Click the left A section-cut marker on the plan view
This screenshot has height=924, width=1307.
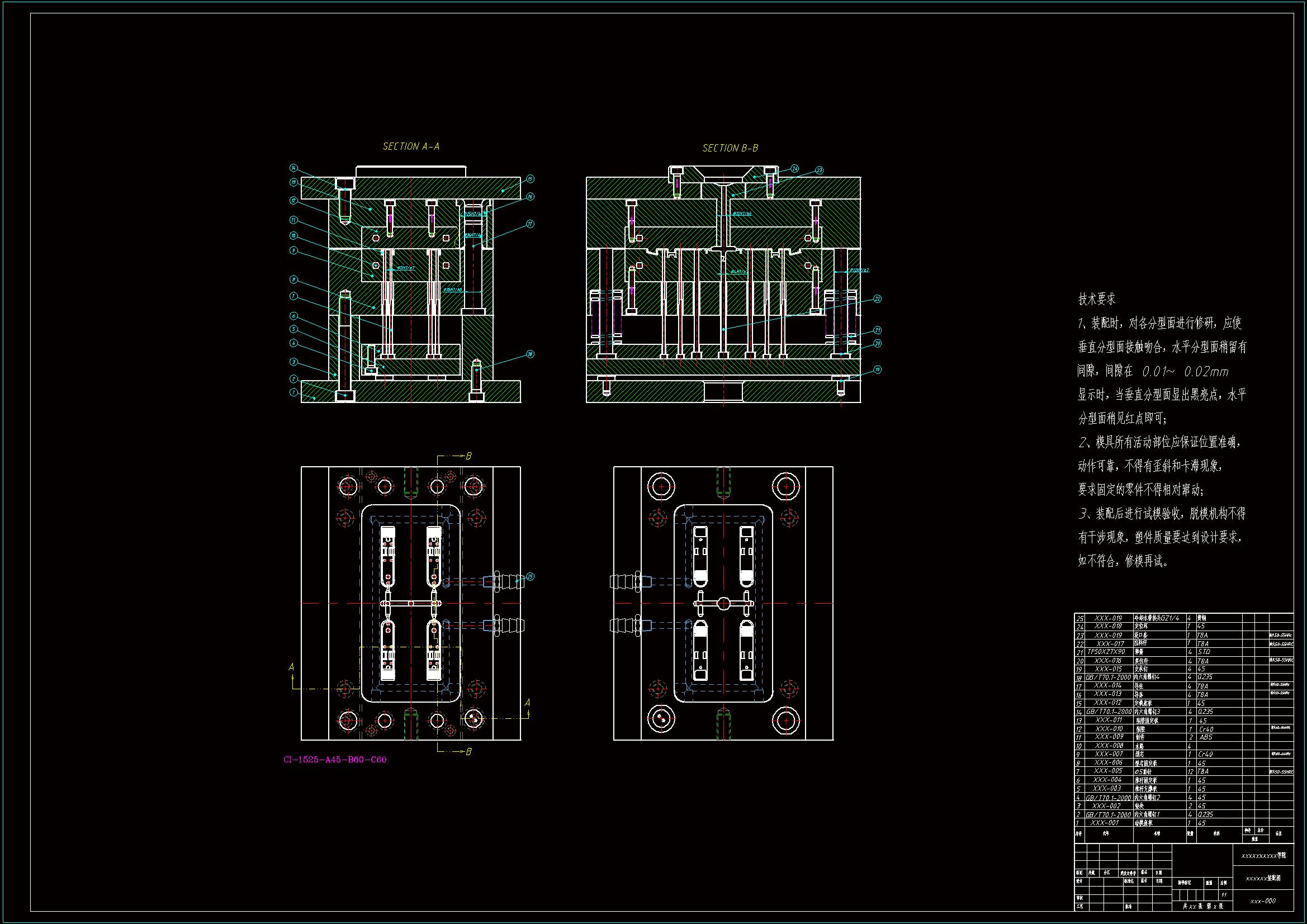291,667
